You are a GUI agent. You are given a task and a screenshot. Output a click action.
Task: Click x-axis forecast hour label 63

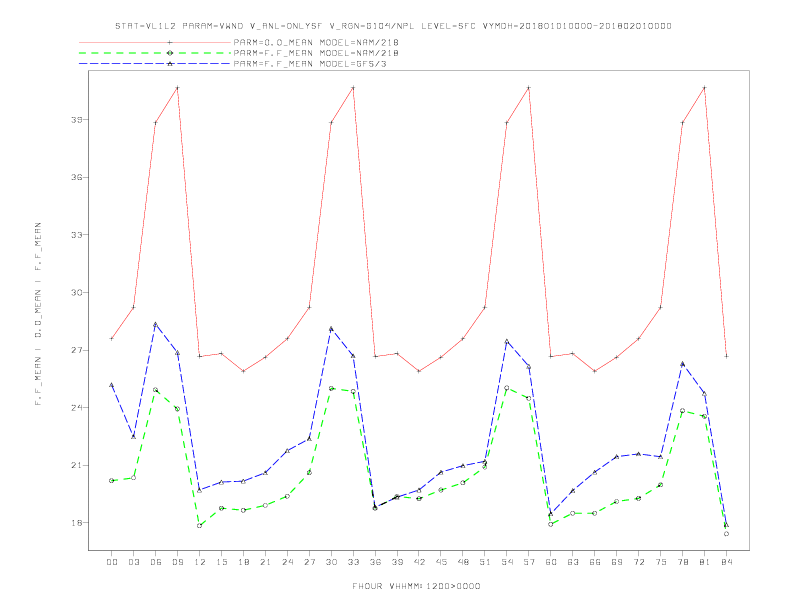click(573, 562)
